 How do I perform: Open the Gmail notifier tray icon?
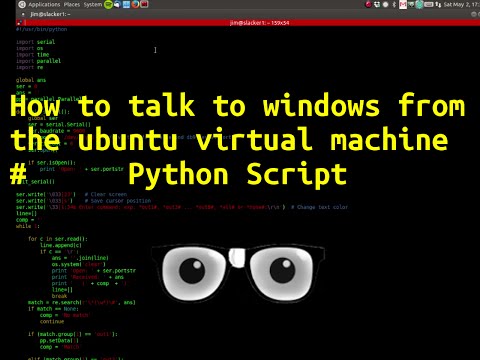[403, 4]
